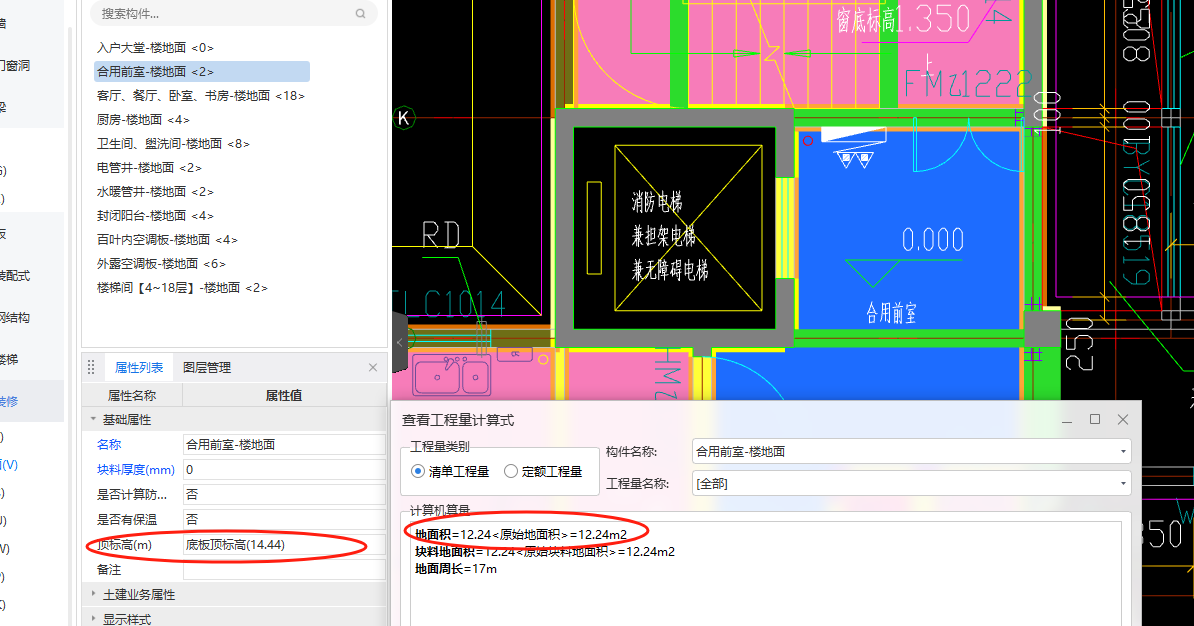Select 水暖管井-楼地面 item
The width and height of the screenshot is (1194, 626).
155,191
